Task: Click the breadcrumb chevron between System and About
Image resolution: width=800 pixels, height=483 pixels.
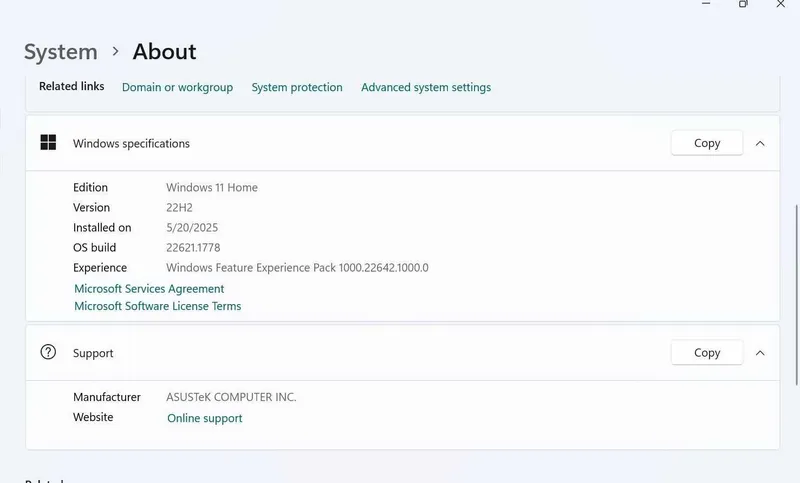Action: tap(116, 52)
